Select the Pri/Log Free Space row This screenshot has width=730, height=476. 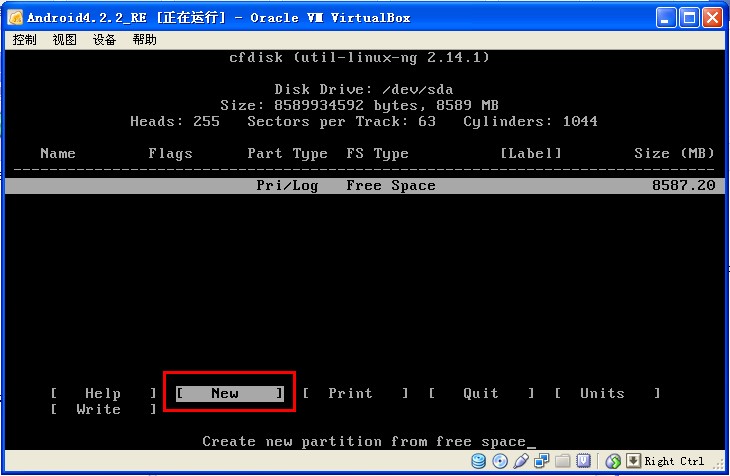point(365,185)
